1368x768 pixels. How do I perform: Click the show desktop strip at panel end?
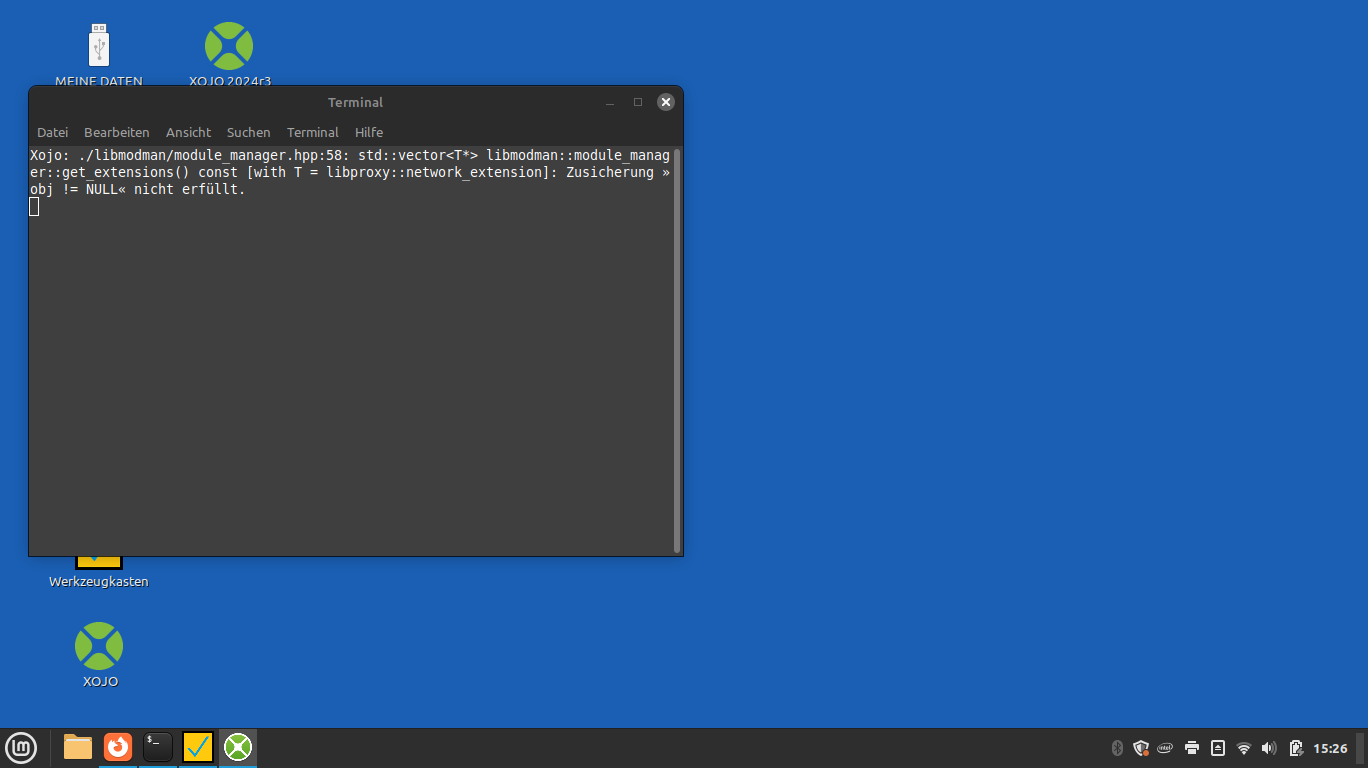[x=1362, y=748]
